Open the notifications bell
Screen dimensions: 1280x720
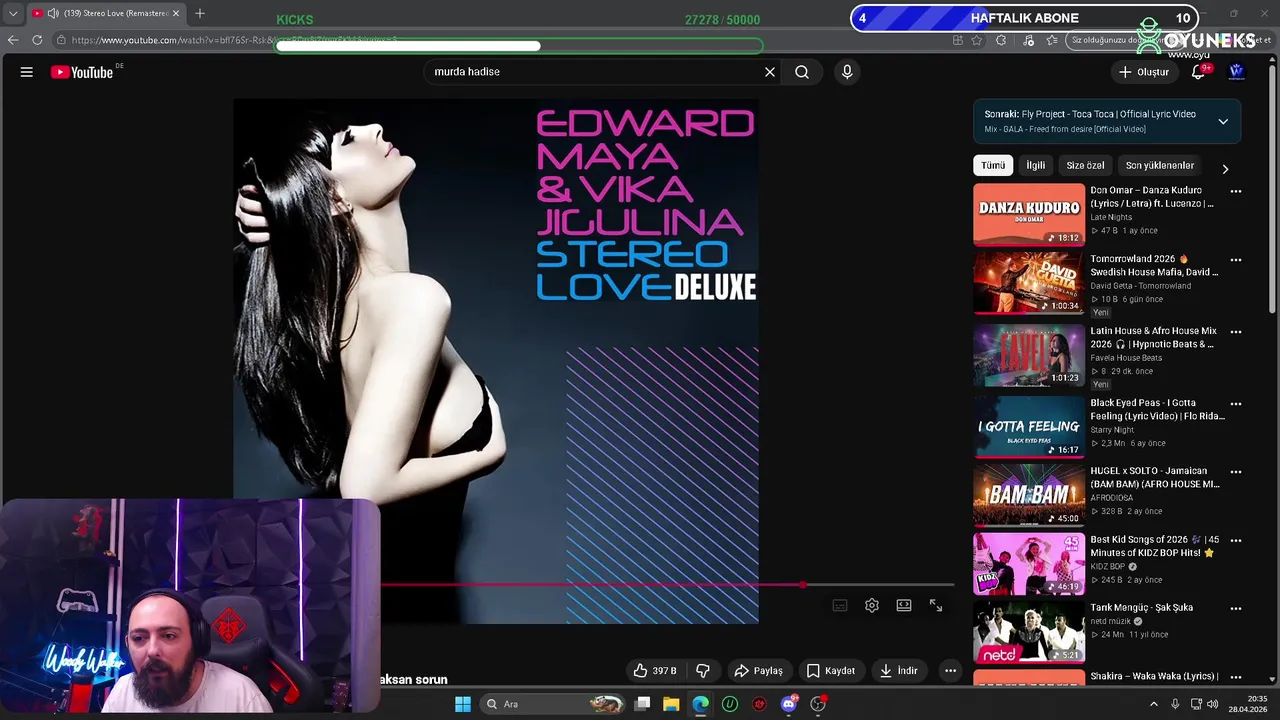[x=1199, y=72]
